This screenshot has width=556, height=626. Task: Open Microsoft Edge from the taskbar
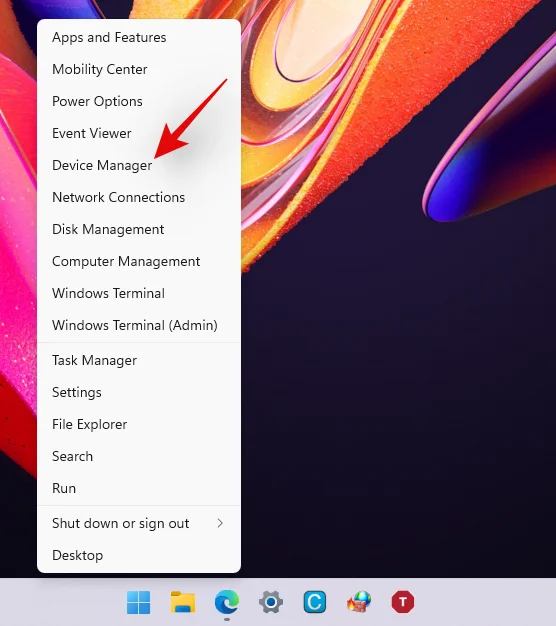[x=227, y=602]
